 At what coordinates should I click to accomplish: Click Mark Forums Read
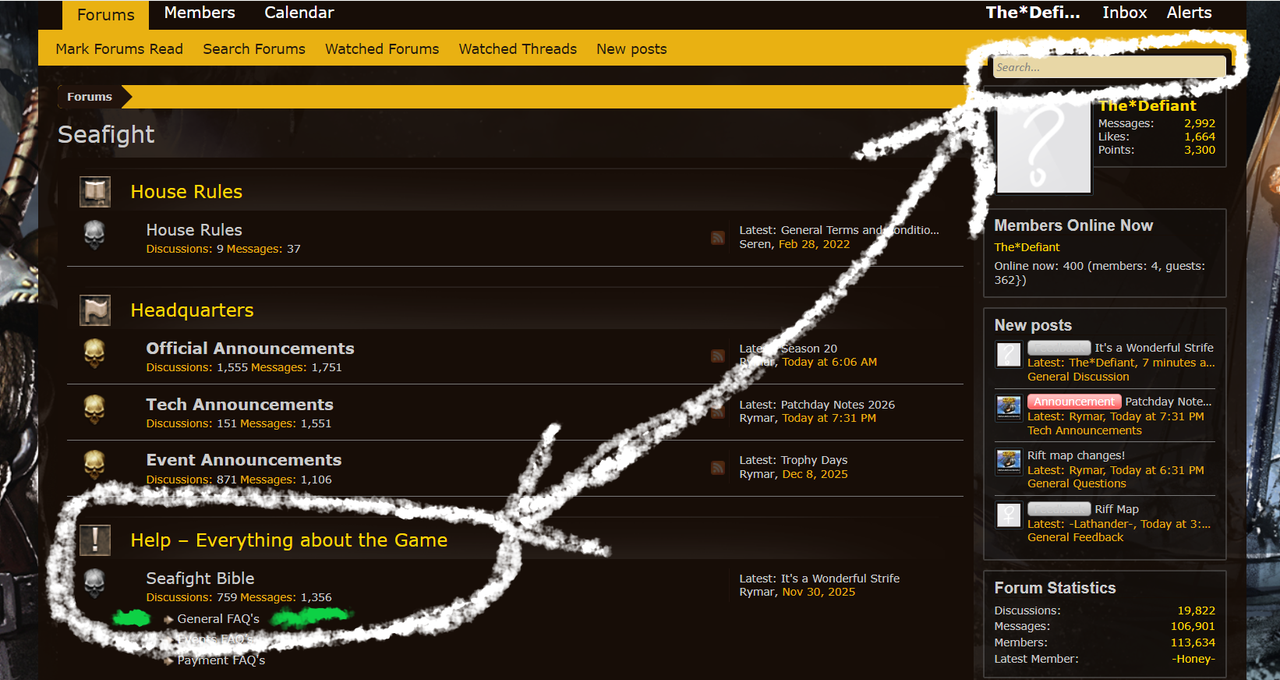click(119, 49)
